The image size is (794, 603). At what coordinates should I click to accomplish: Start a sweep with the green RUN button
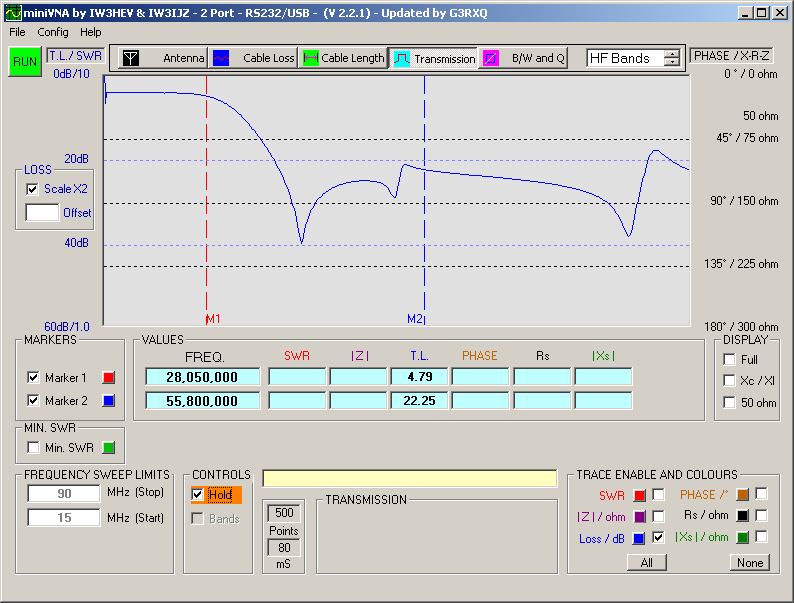pyautogui.click(x=25, y=62)
